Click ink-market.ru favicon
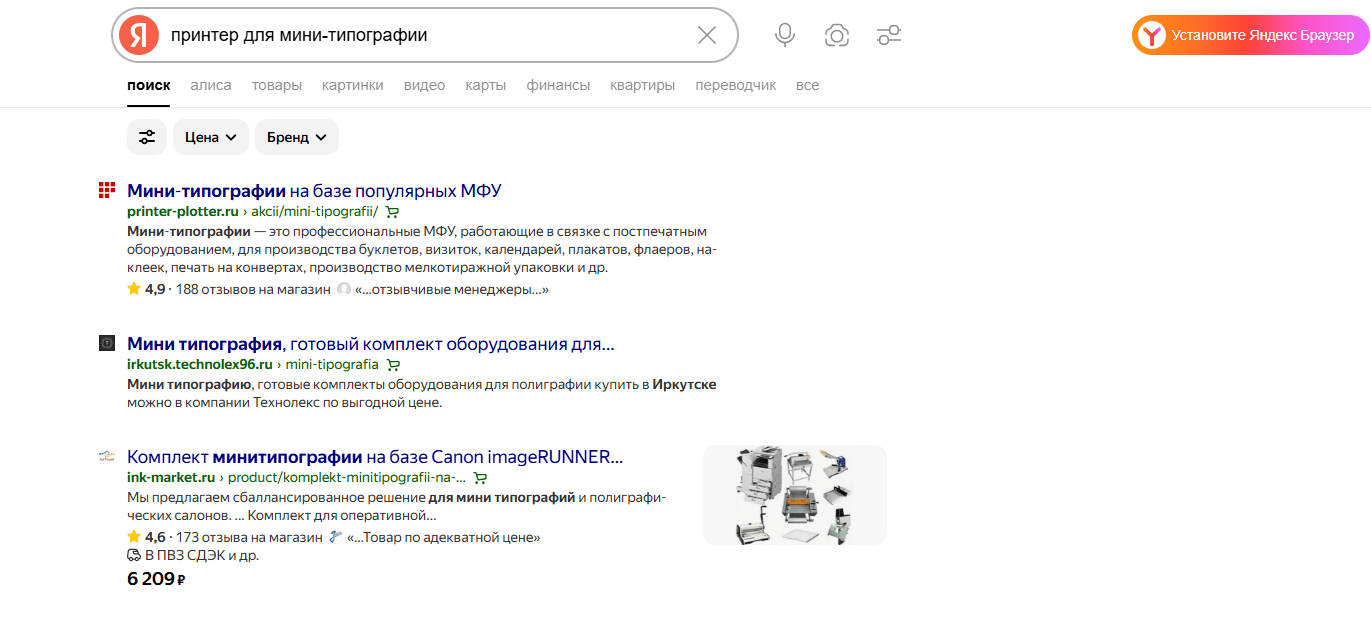Image resolution: width=1371 pixels, height=622 pixels. tap(107, 456)
